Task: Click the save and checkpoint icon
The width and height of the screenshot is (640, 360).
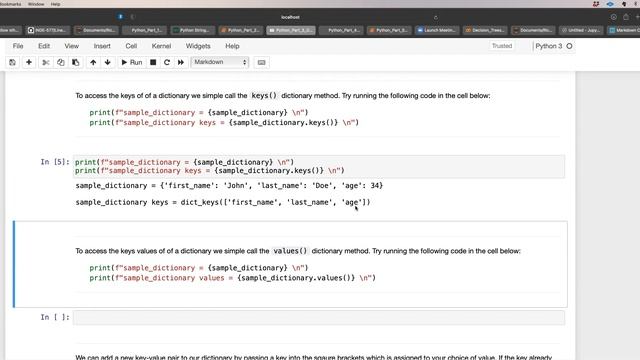Action: [12, 62]
